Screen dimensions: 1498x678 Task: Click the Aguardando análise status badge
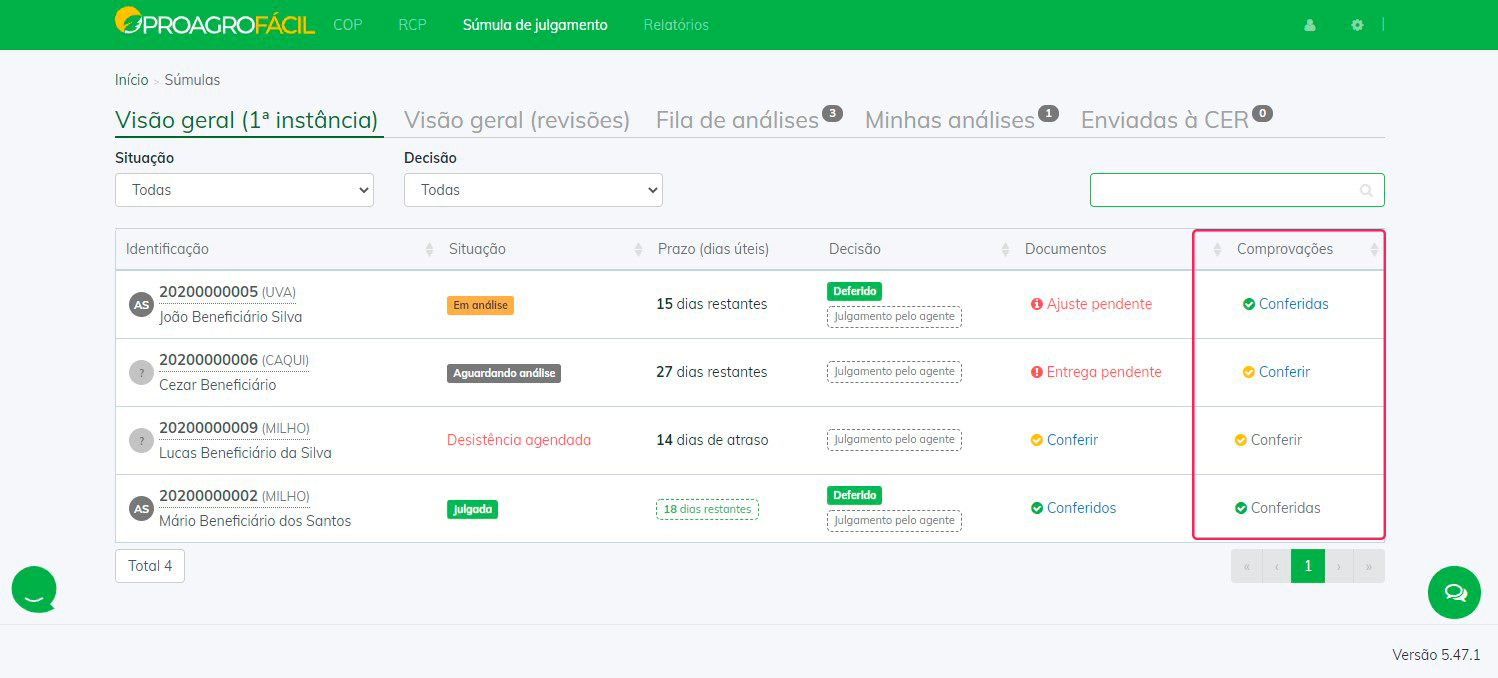[504, 373]
